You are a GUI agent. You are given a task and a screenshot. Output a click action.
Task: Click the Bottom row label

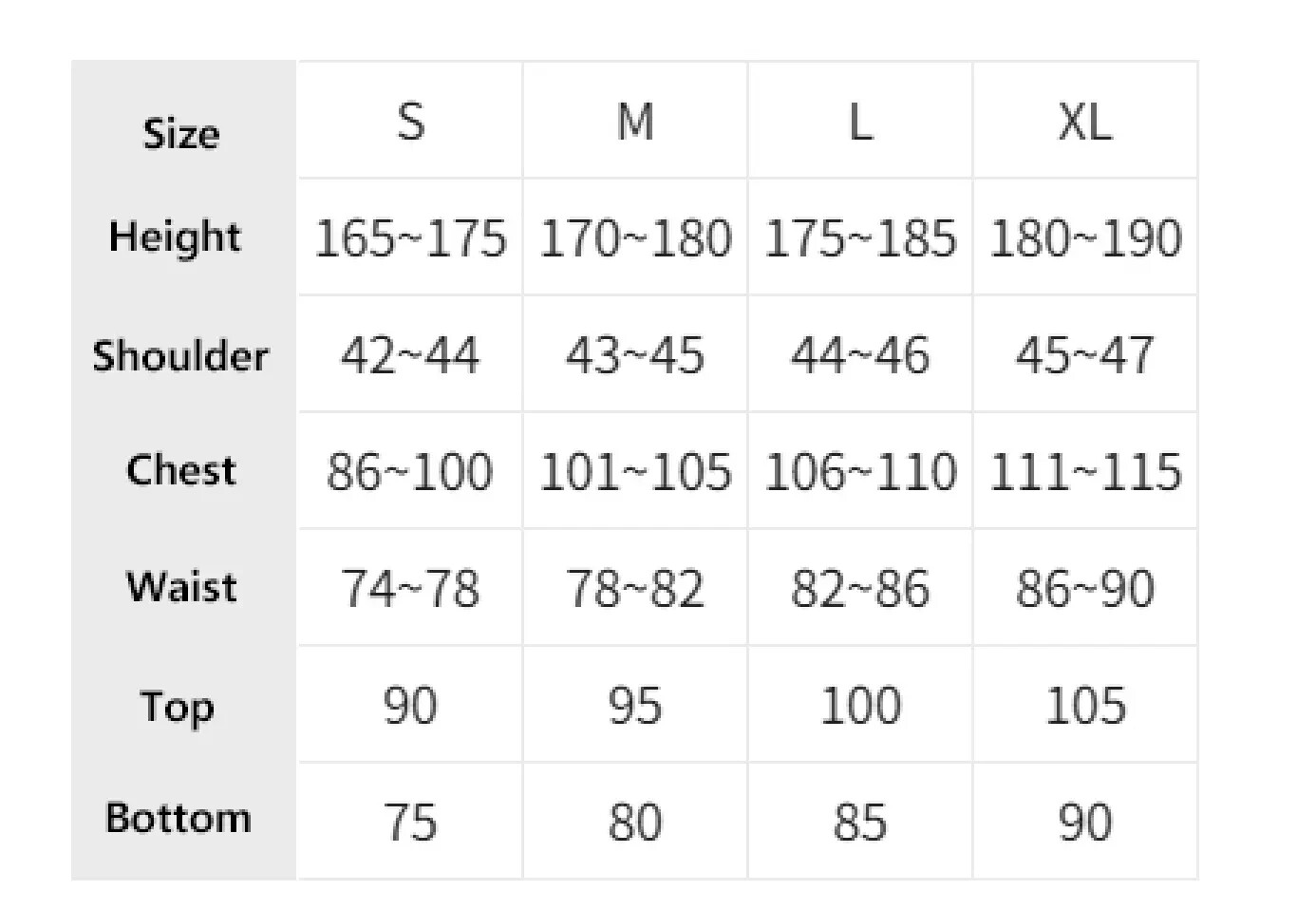coord(179,818)
